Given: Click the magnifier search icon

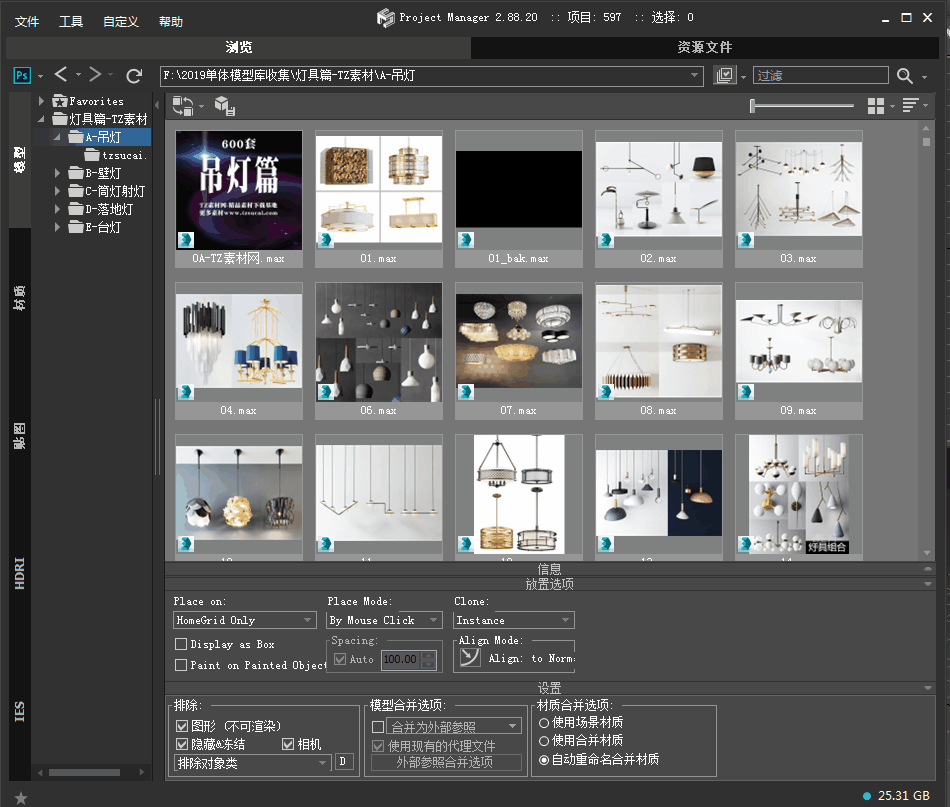Looking at the screenshot, I should click(x=905, y=76).
